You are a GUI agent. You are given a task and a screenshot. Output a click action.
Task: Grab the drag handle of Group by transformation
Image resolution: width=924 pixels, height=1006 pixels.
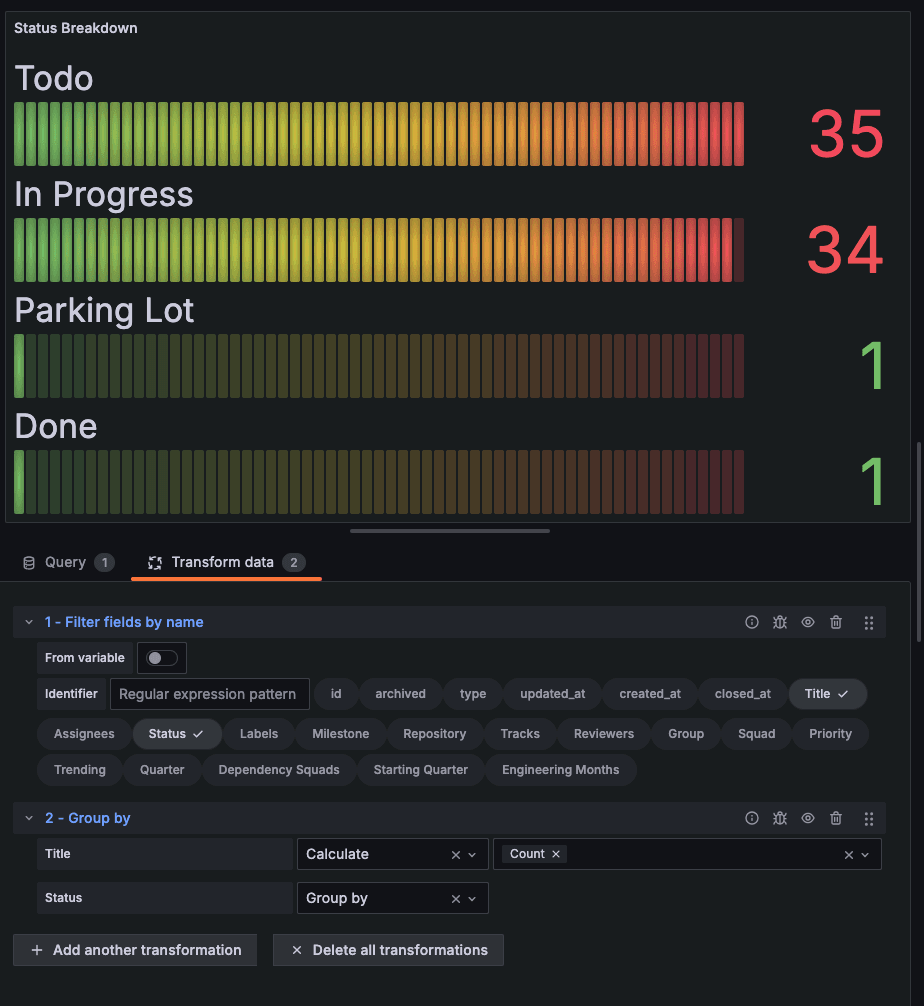point(869,818)
